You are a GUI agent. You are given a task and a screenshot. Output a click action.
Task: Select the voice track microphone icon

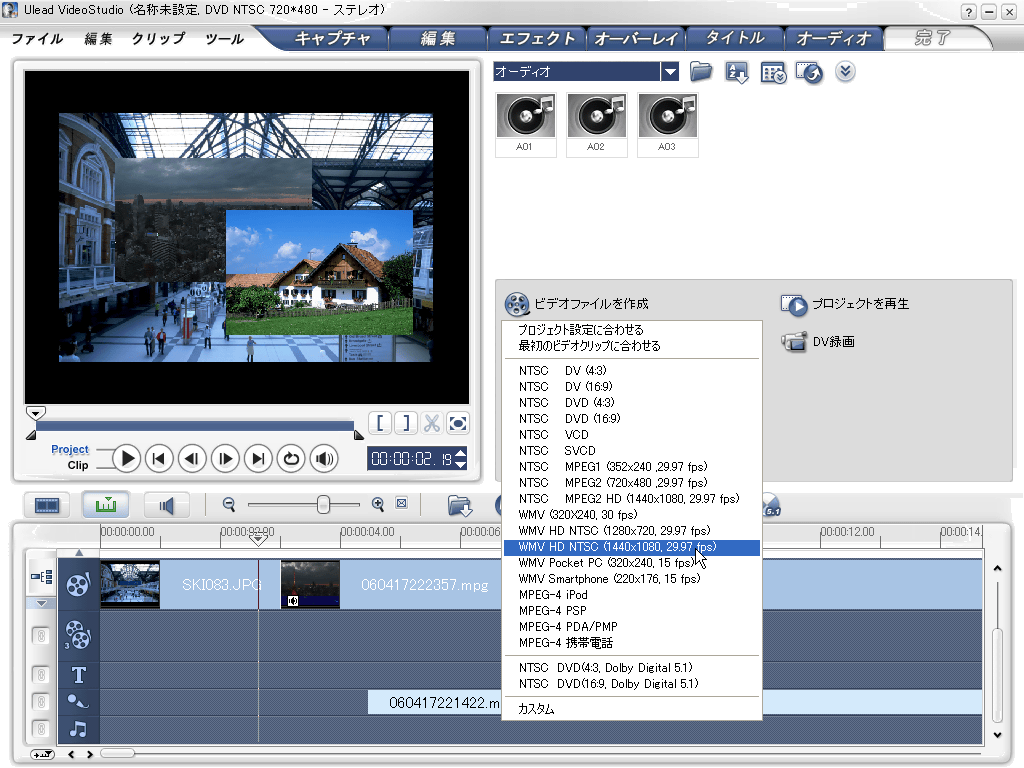78,701
